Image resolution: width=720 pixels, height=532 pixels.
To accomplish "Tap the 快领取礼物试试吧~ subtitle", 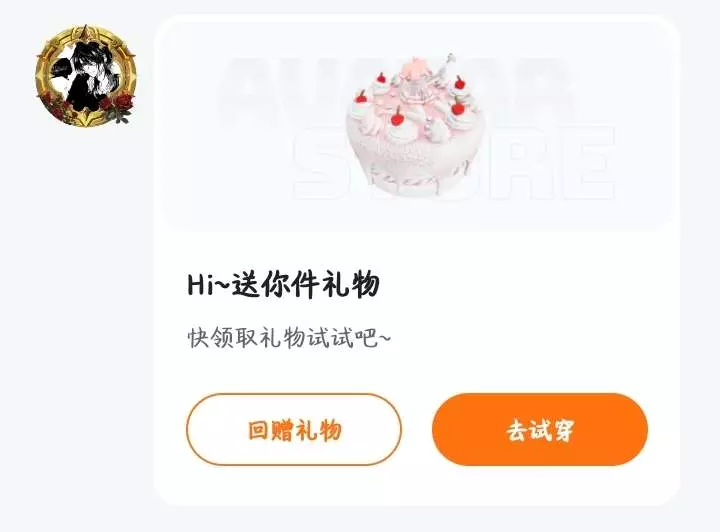I will [x=289, y=338].
